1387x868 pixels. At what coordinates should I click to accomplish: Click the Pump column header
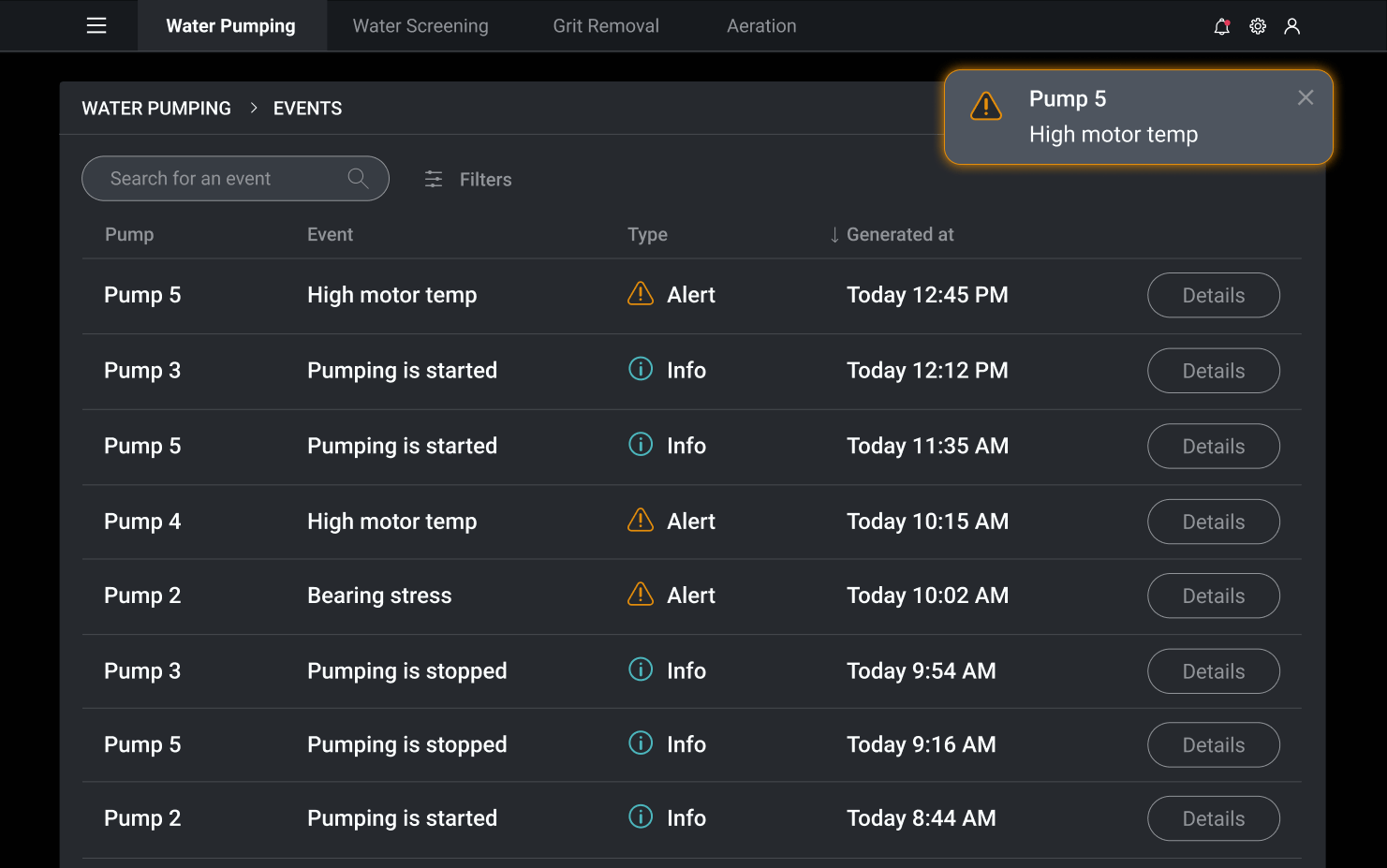click(x=129, y=235)
